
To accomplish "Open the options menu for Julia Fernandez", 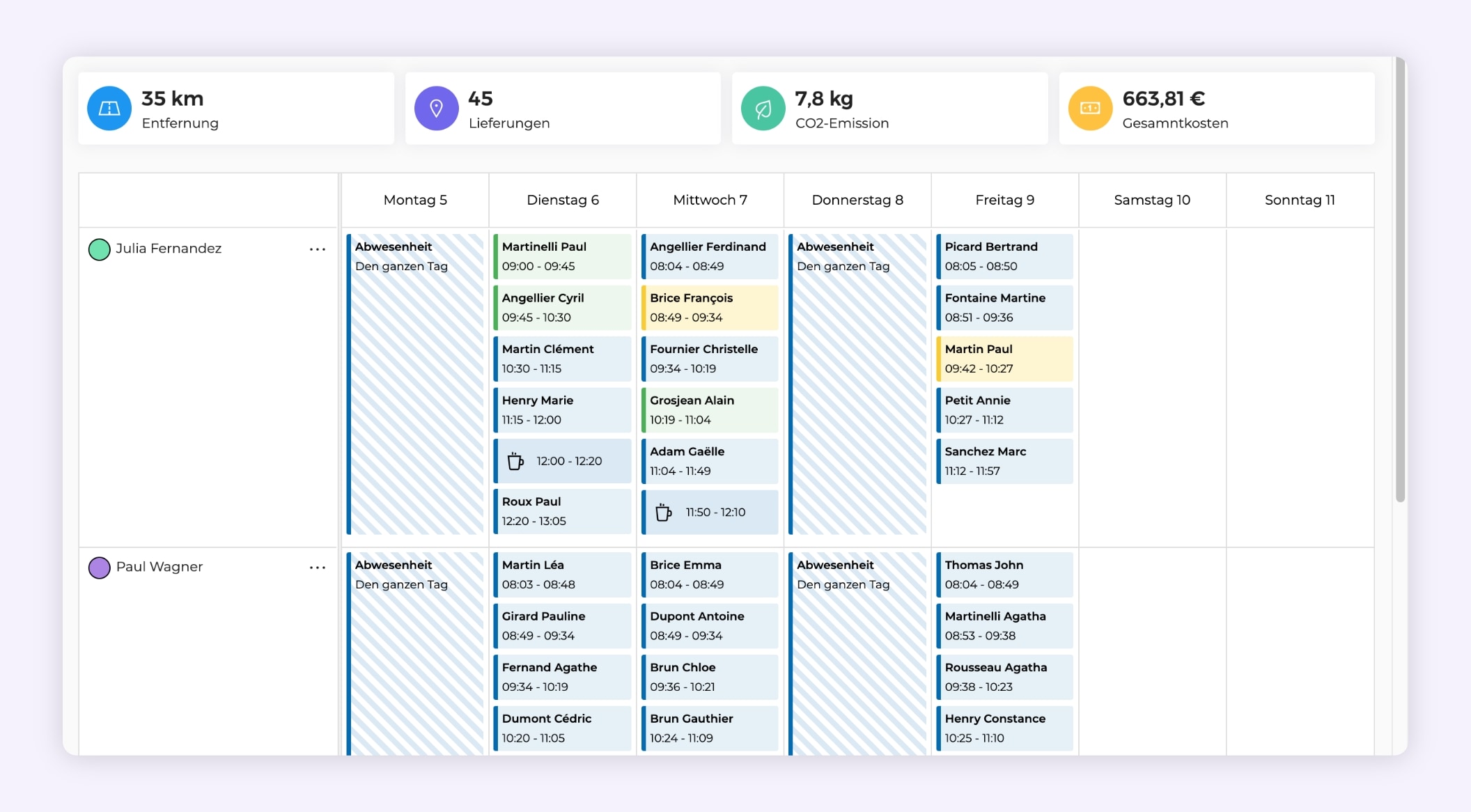I will coord(318,249).
